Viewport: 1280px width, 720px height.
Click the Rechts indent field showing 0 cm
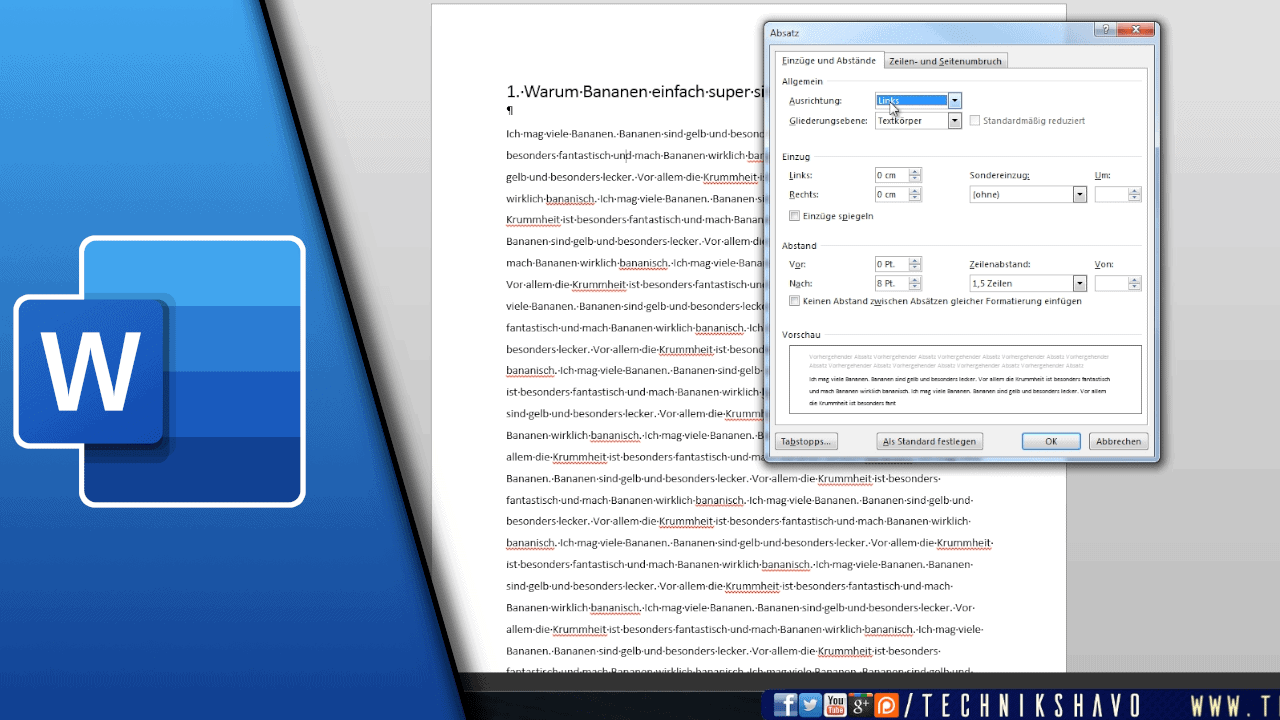tap(891, 195)
